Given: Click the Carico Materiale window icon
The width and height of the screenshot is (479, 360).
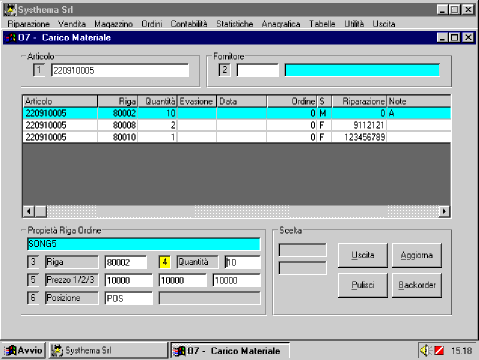Looking at the screenshot, I should pos(11,38).
